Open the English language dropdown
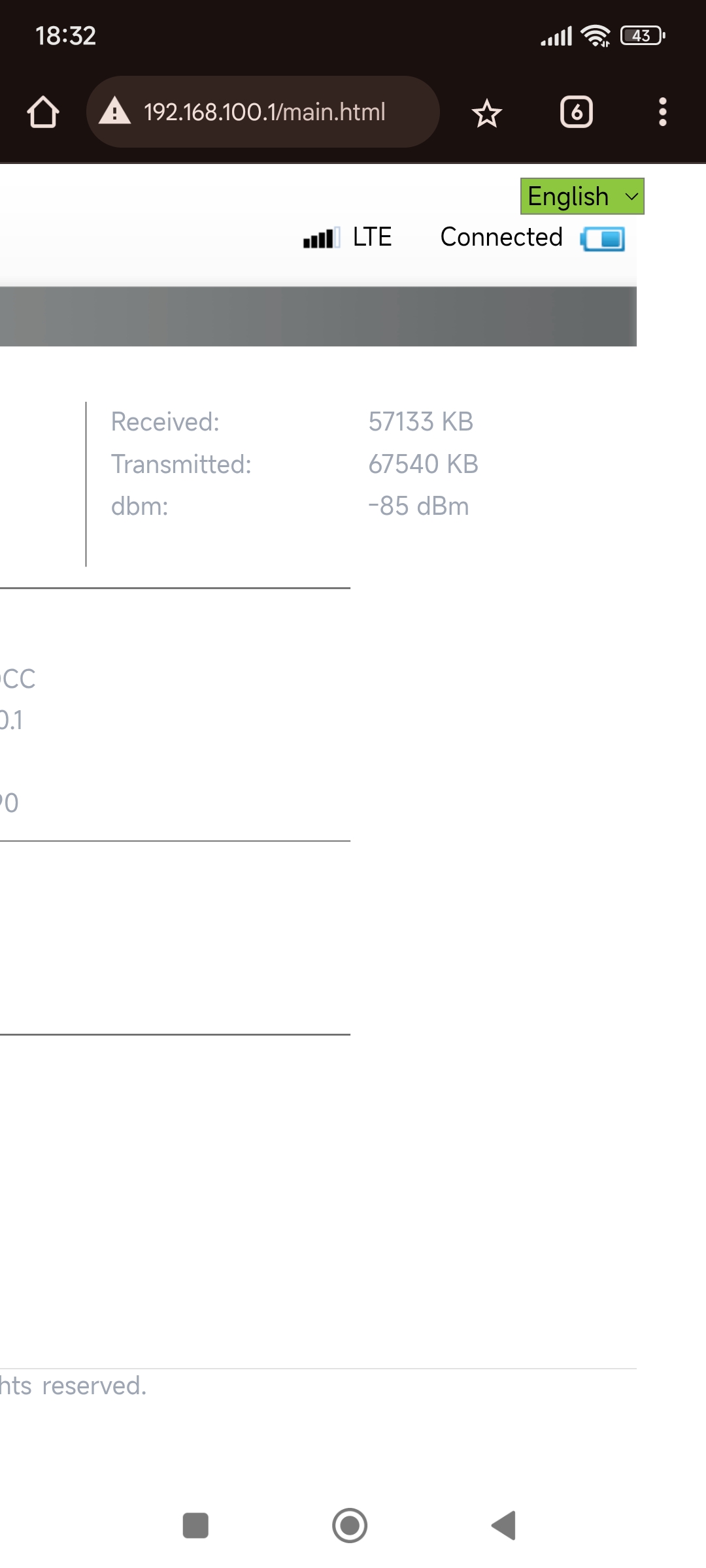The image size is (706, 1568). click(582, 196)
